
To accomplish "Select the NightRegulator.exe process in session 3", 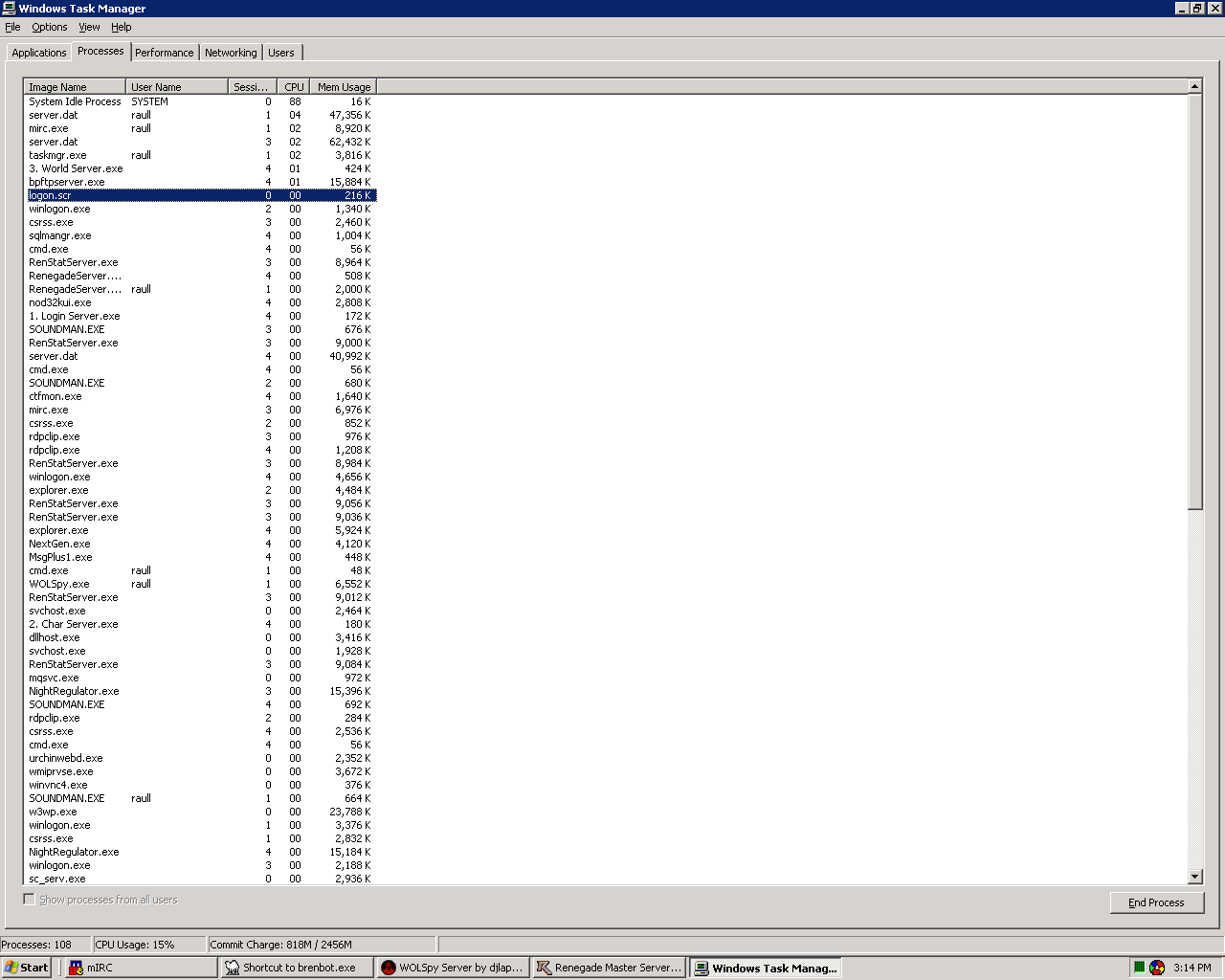I will 74,691.
